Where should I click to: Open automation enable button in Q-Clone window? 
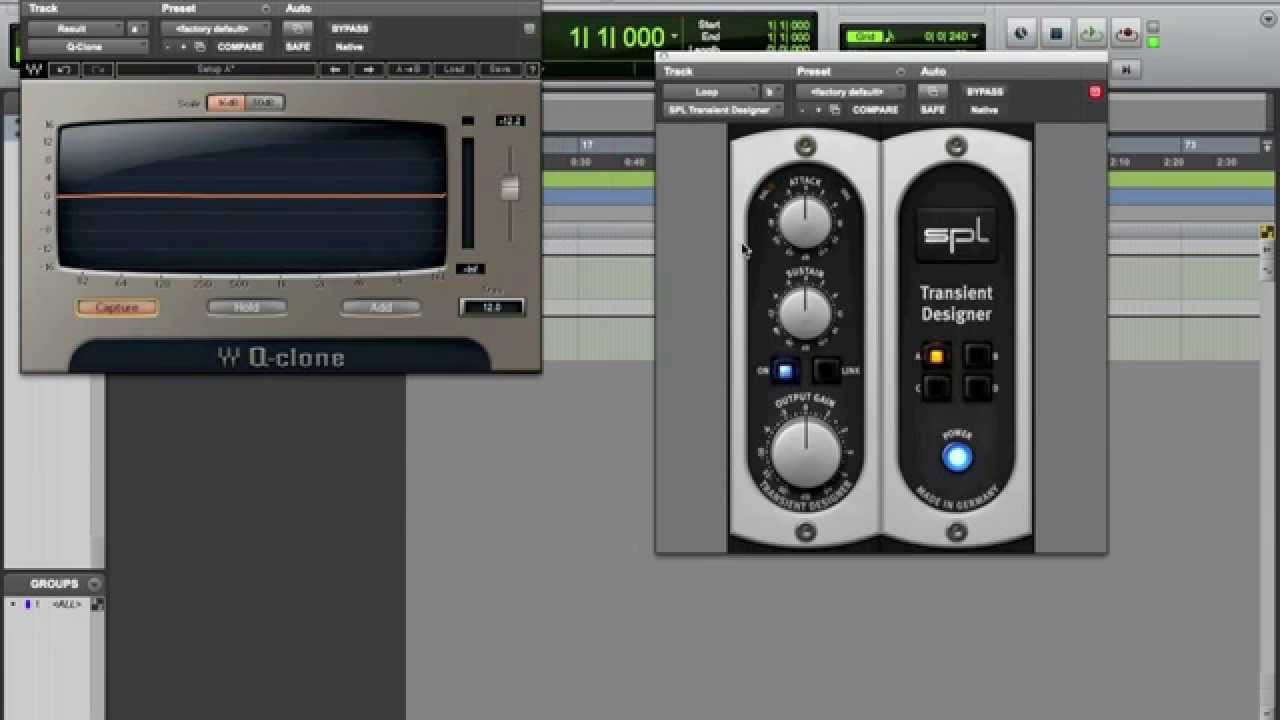point(298,29)
